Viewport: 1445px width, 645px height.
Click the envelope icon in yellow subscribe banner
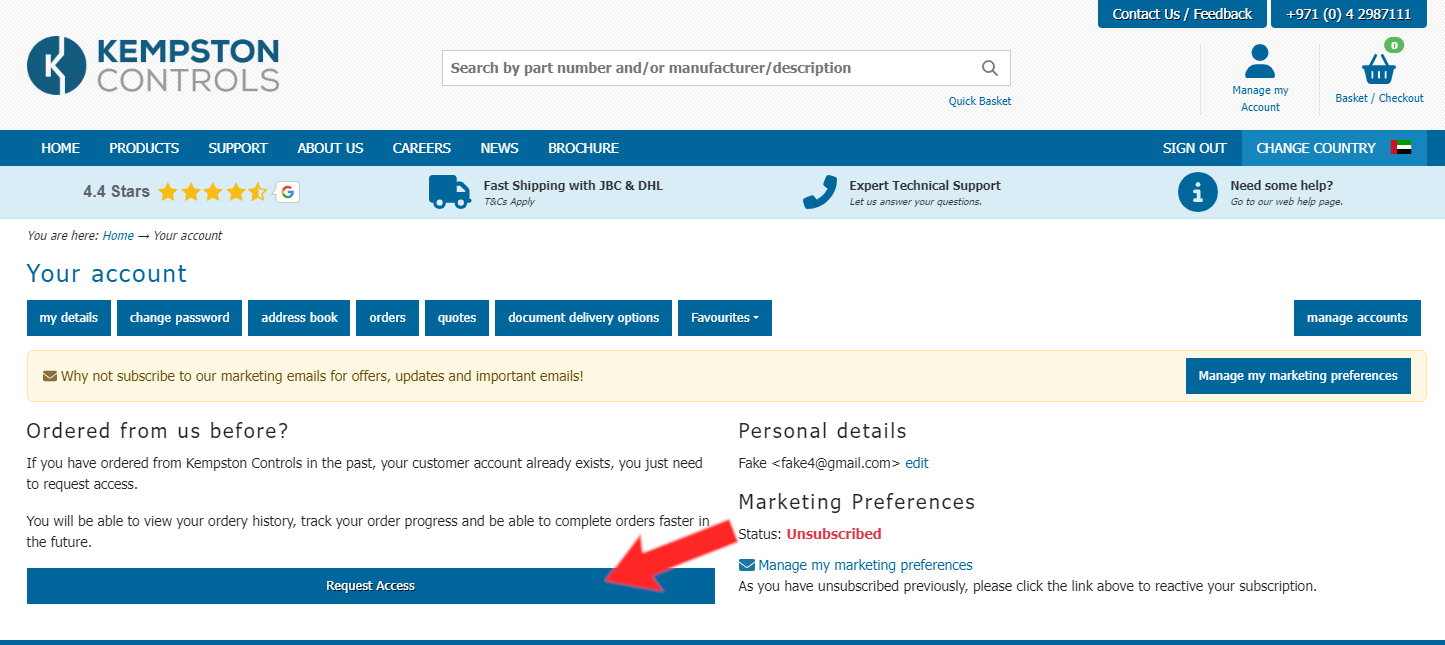(x=50, y=376)
